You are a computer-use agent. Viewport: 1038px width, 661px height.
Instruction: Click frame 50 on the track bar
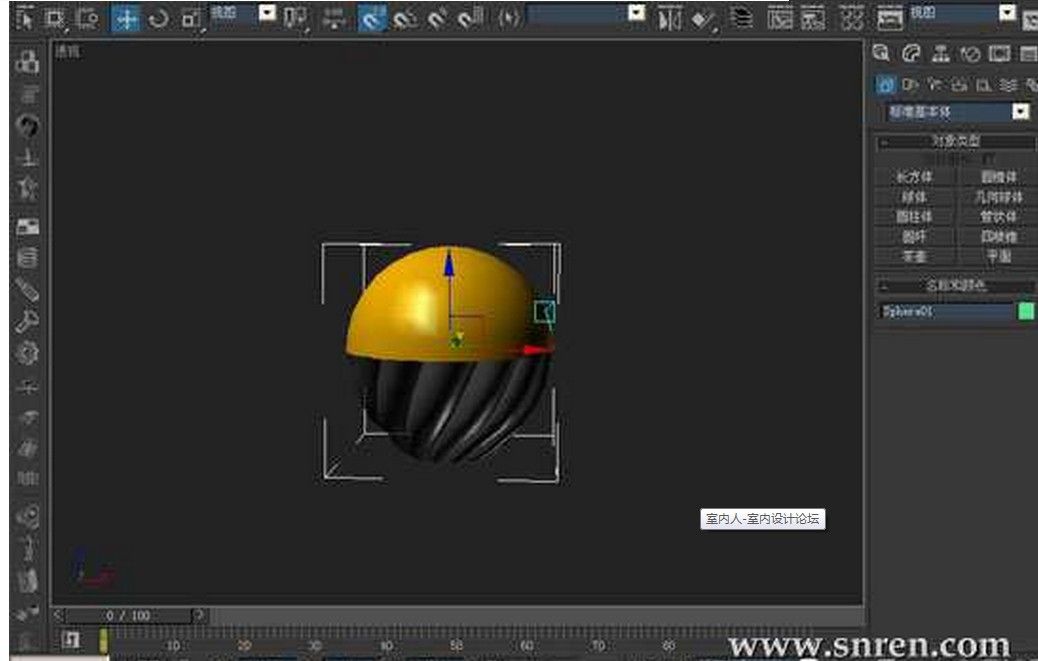point(456,645)
